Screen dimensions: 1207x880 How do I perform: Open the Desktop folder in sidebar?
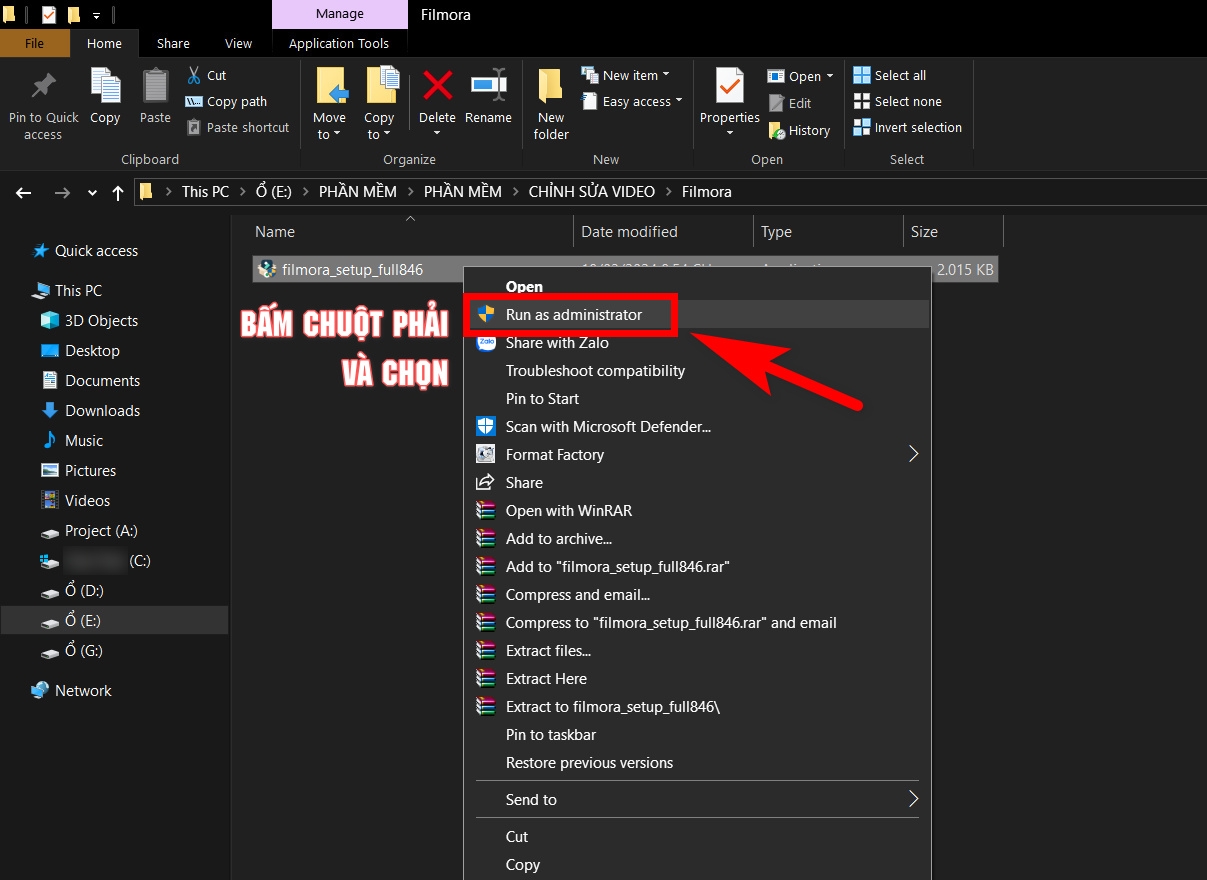tap(92, 350)
